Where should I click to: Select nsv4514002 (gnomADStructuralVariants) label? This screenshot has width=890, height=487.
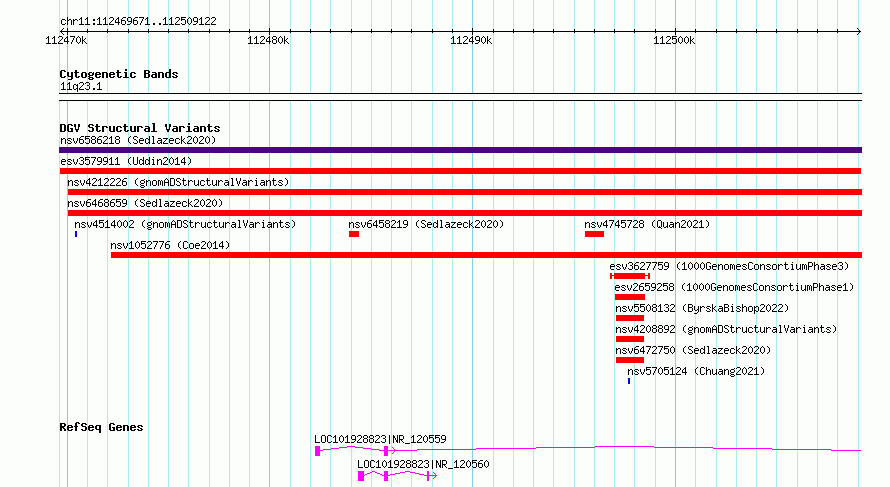click(x=185, y=224)
